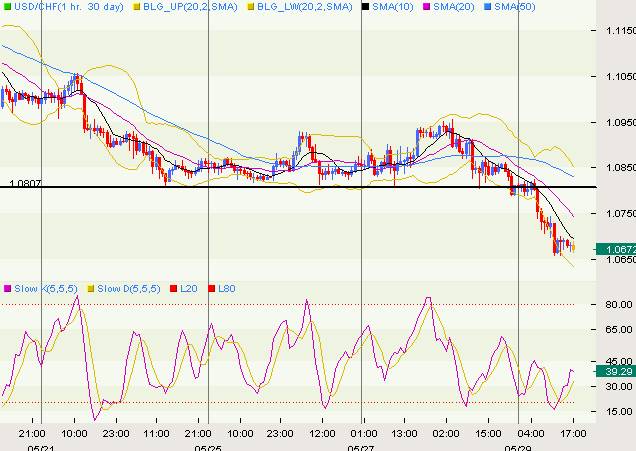Select the SMA(50) legend label
This screenshot has height=451, width=636.
coord(515,7)
